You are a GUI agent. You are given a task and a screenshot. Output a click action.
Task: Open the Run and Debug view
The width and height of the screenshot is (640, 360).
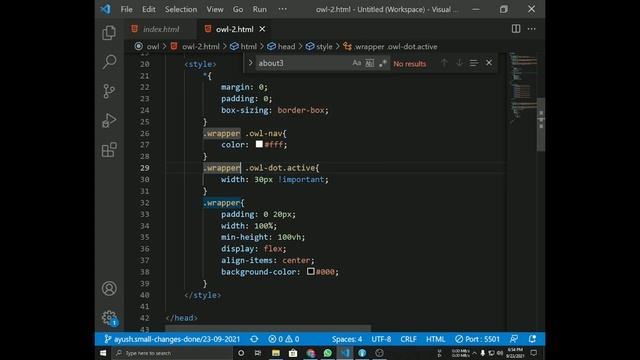[109, 120]
